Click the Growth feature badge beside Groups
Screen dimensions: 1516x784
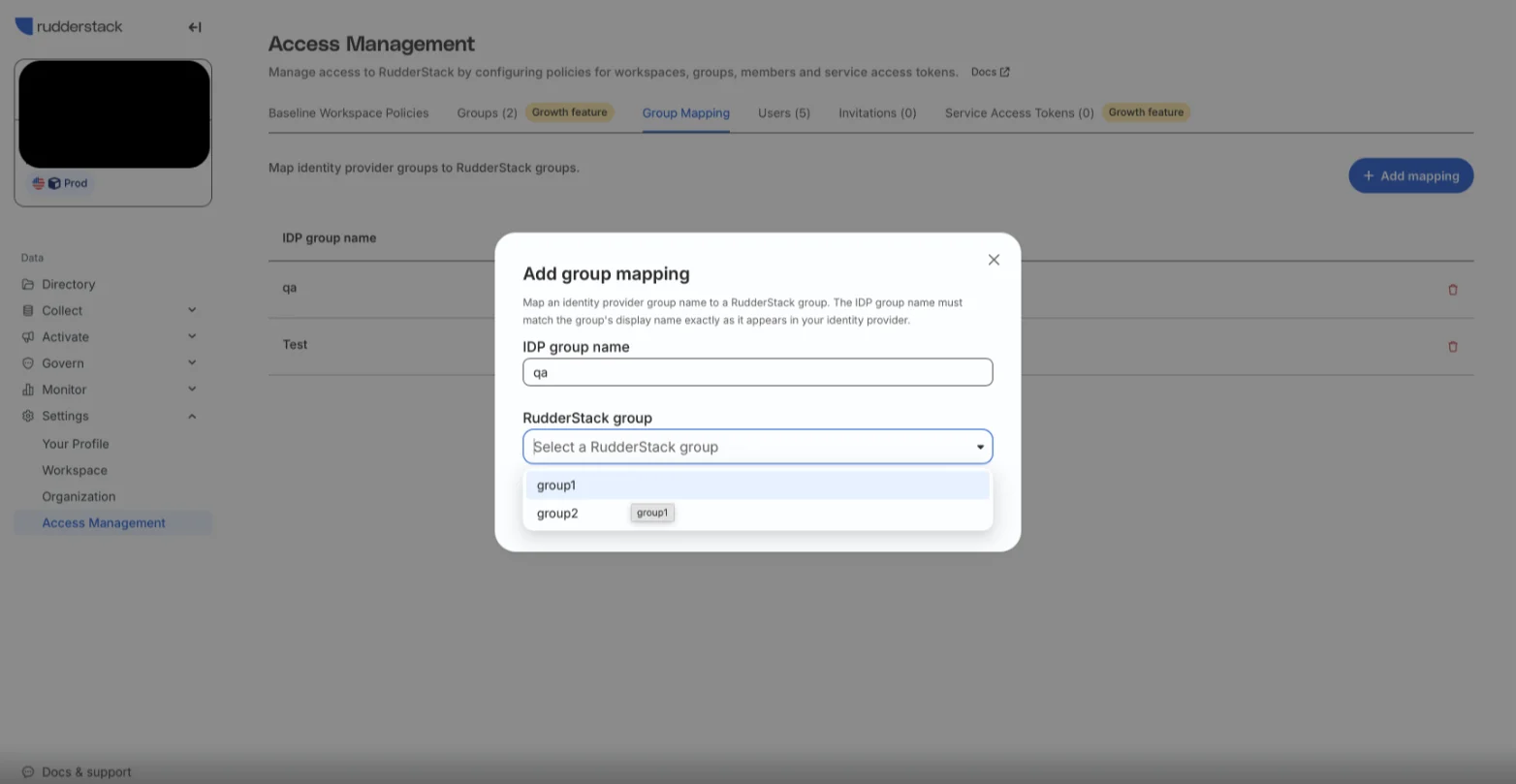tap(570, 112)
